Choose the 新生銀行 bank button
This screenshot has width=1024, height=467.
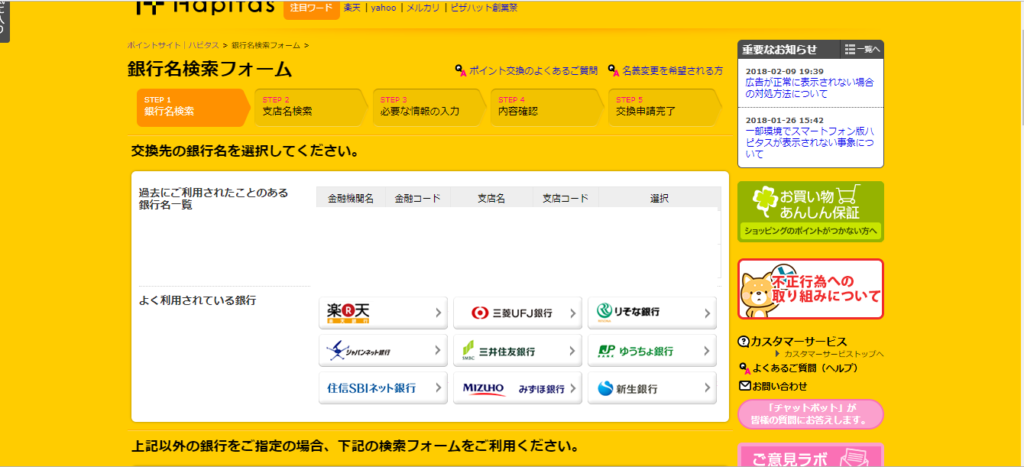tap(652, 388)
